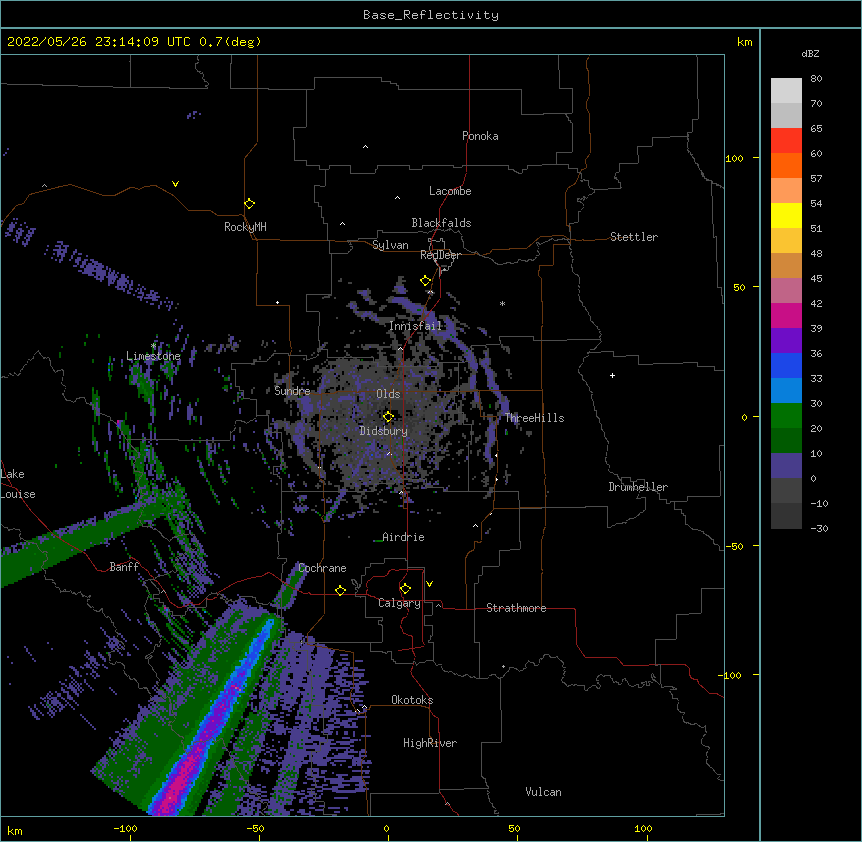Viewport: 862px width, 842px height.
Task: Click the yellow marker south of RedDeer
Action: click(x=426, y=281)
